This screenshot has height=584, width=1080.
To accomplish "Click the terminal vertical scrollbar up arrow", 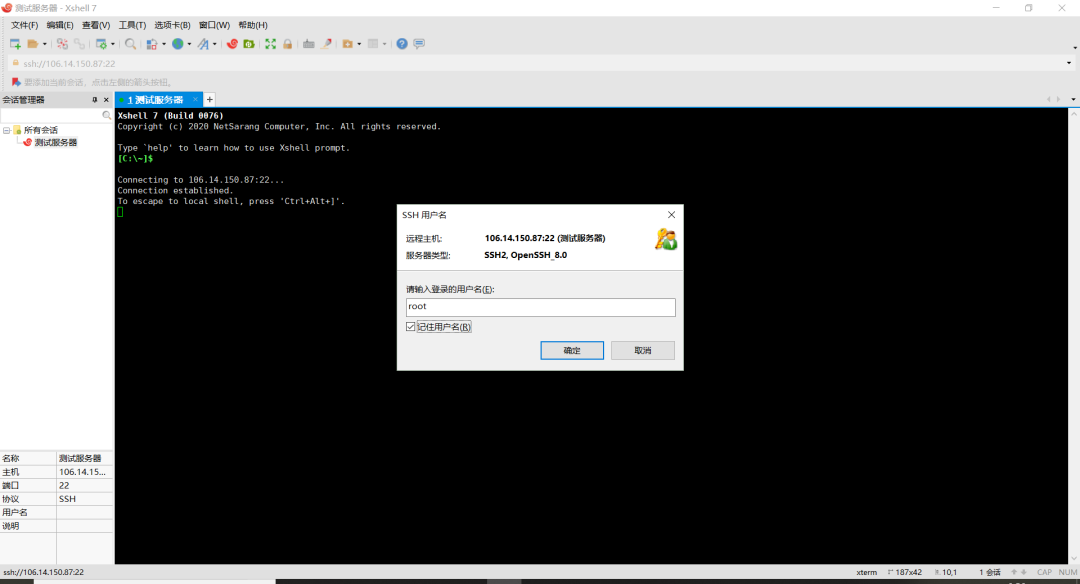I will coord(1074,113).
